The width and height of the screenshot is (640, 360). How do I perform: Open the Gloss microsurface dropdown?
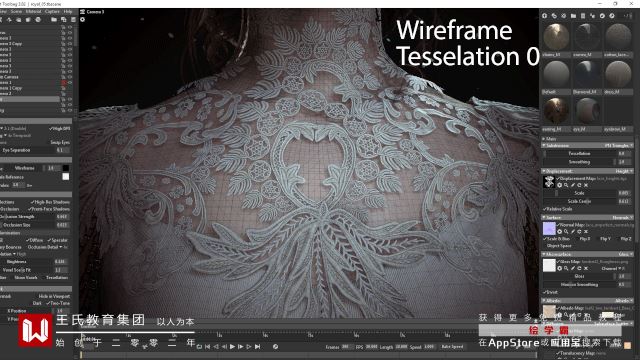click(625, 254)
